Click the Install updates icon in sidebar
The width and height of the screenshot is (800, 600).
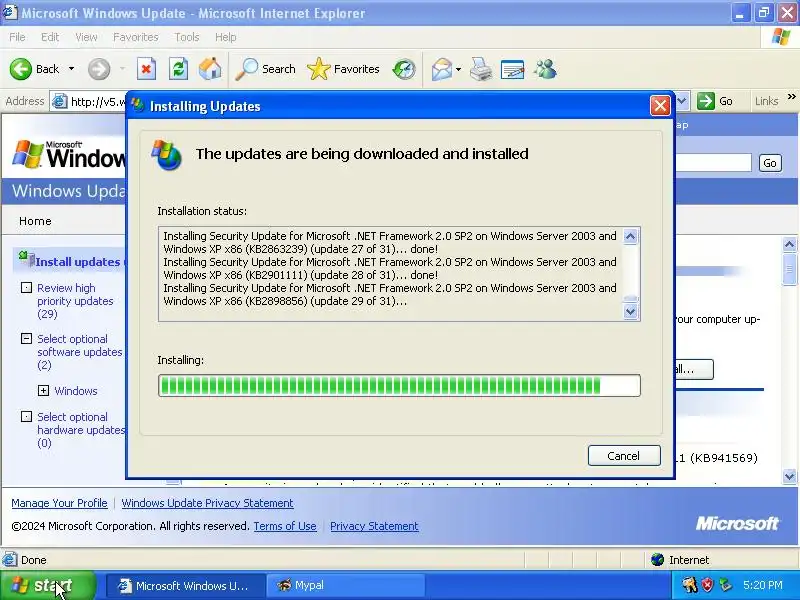pyautogui.click(x=26, y=258)
